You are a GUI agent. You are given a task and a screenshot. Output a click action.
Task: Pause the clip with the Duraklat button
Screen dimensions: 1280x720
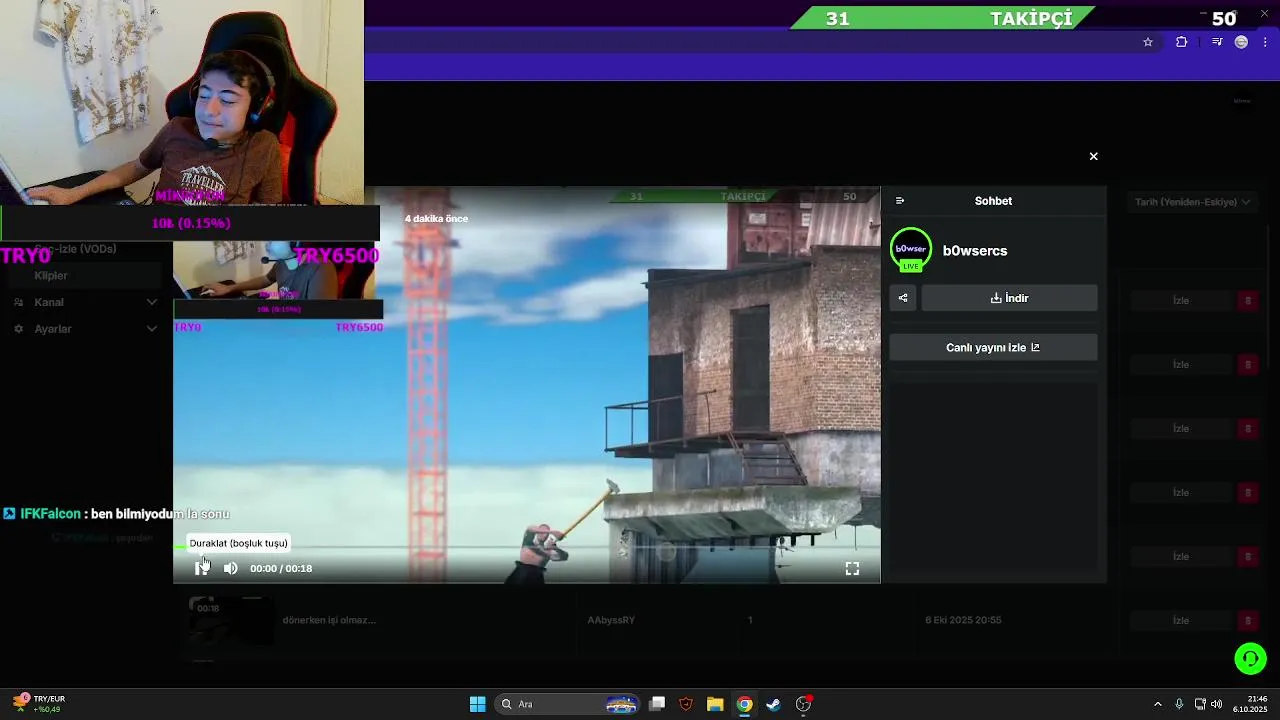(202, 568)
